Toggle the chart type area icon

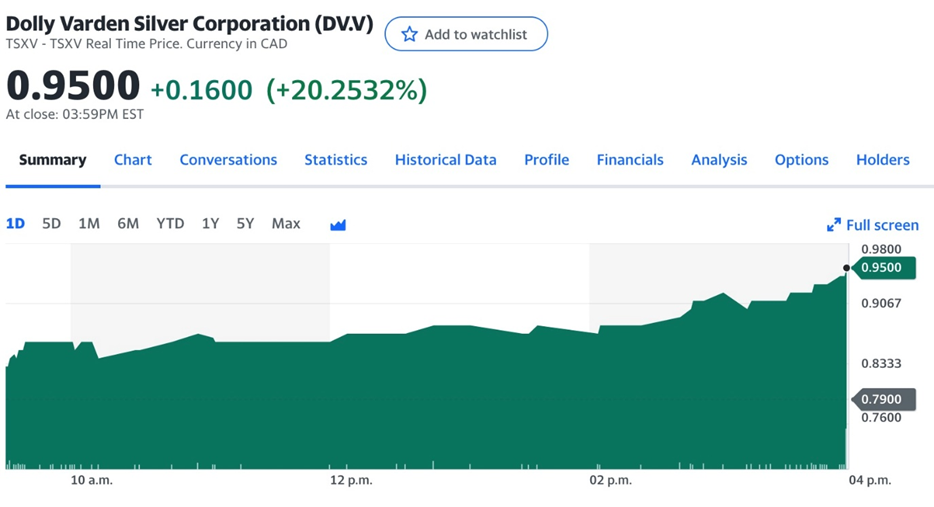[x=338, y=224]
